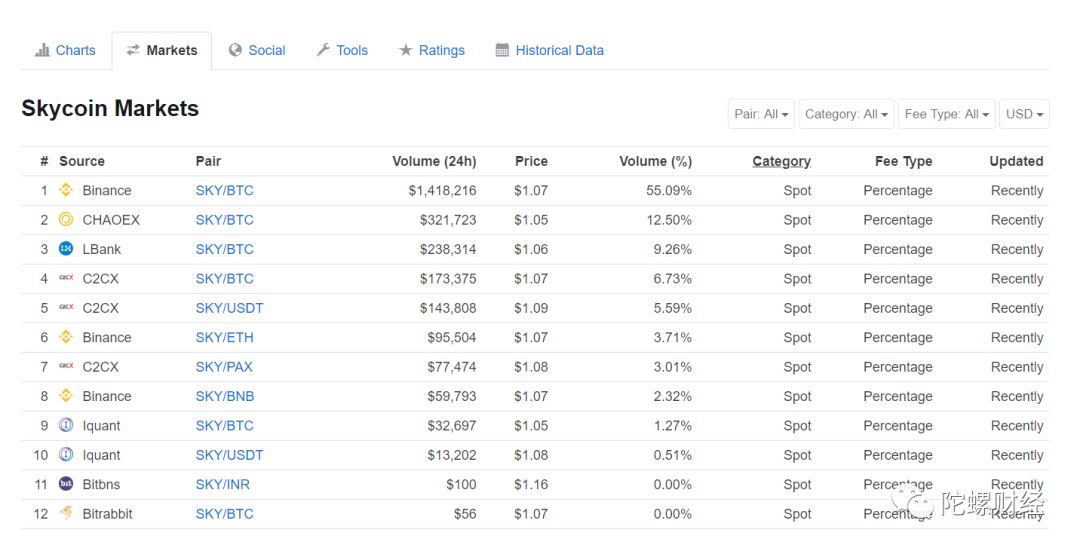Screen dimensions: 1080x551
Task: Click the wrench icon beside Tools
Action: pyautogui.click(x=323, y=50)
